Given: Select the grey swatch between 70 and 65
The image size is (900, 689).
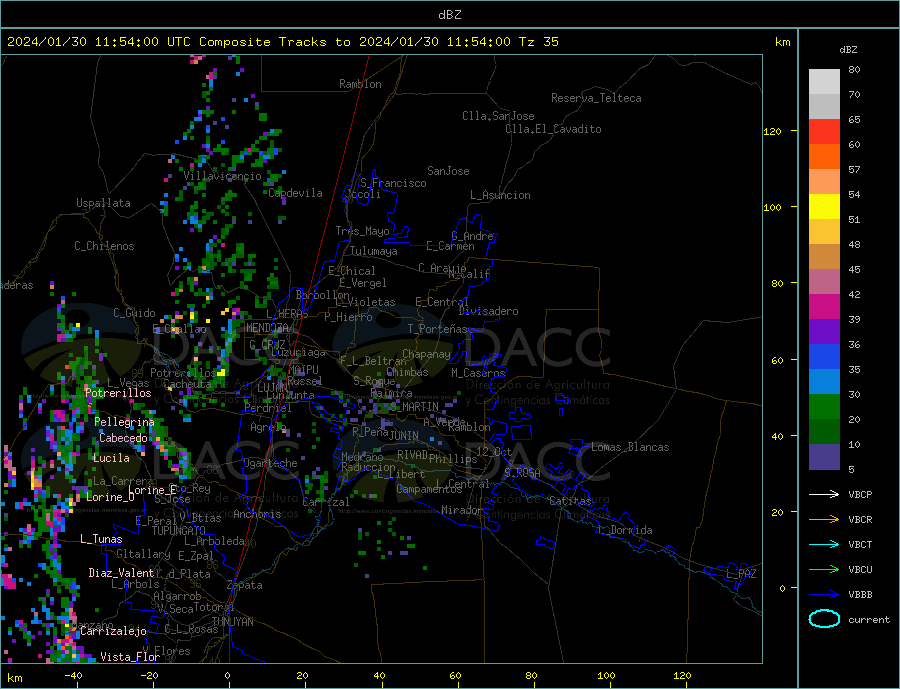Looking at the screenshot, I should click(824, 107).
